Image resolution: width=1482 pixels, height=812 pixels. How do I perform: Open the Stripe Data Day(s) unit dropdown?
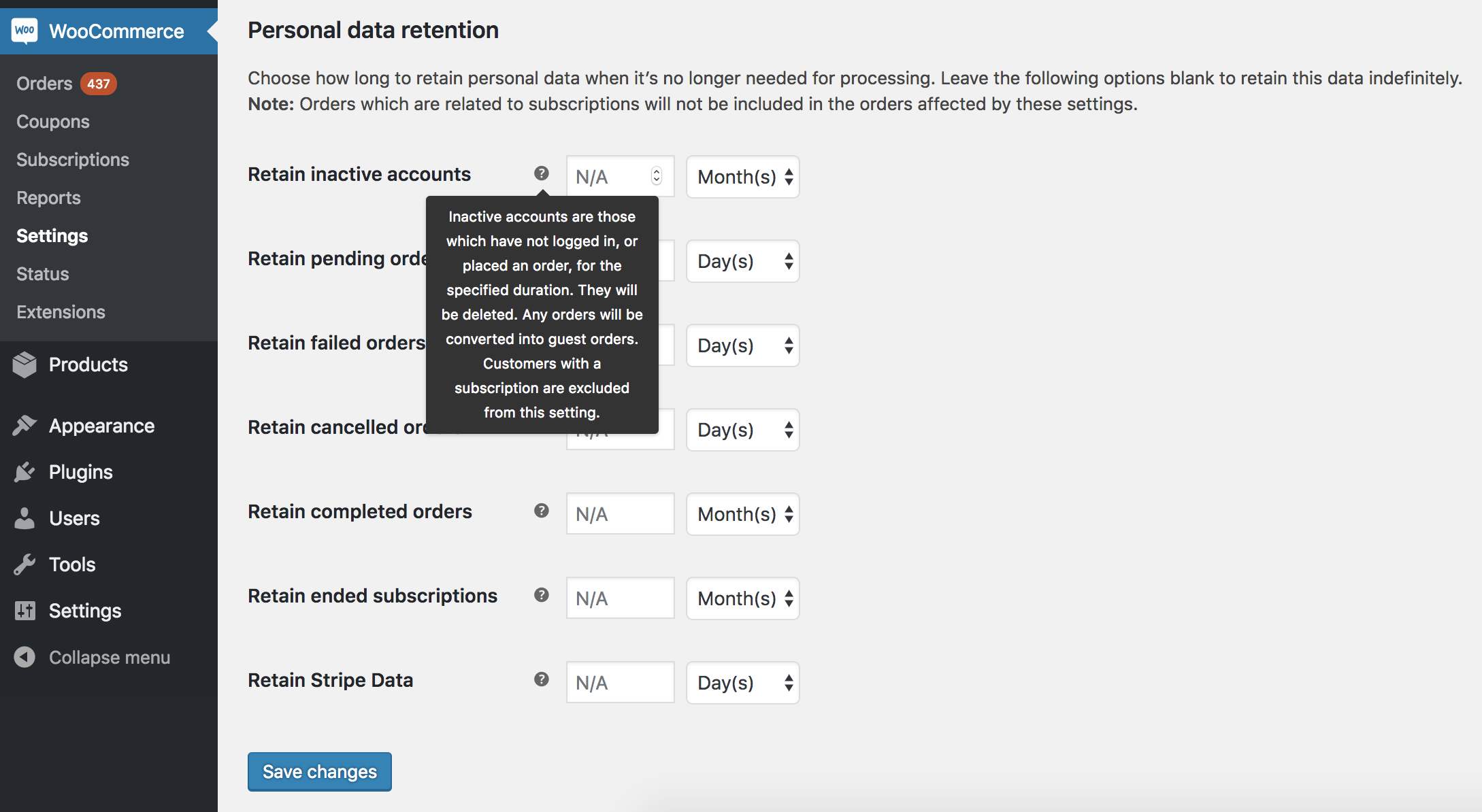click(743, 683)
